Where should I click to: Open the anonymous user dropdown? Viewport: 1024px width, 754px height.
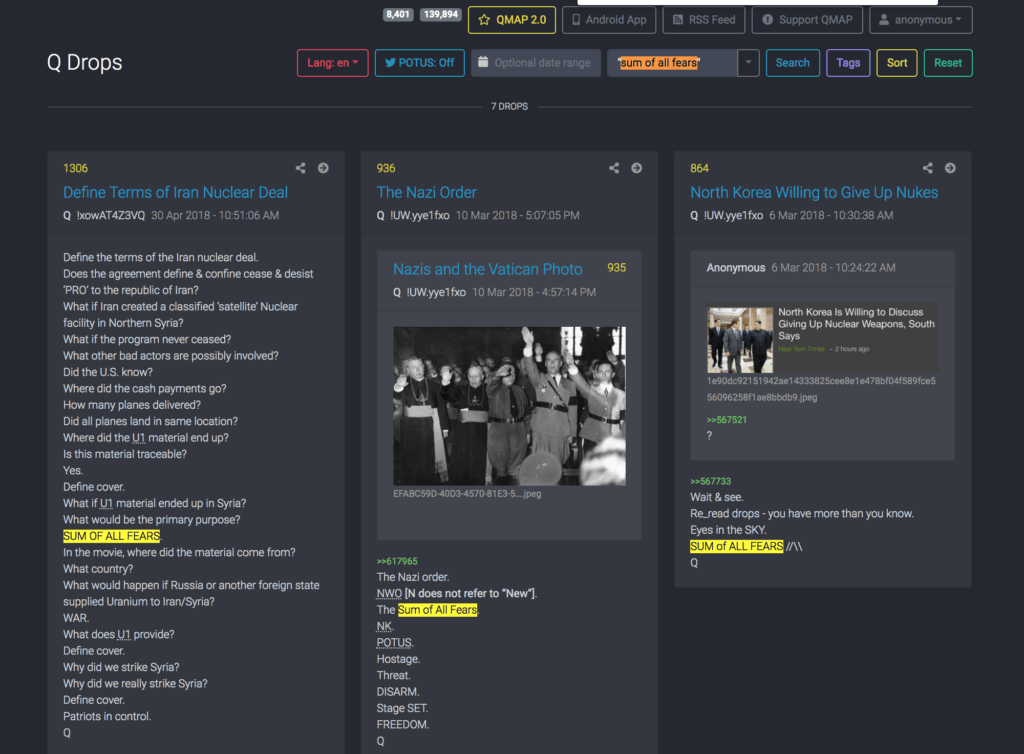(x=920, y=19)
